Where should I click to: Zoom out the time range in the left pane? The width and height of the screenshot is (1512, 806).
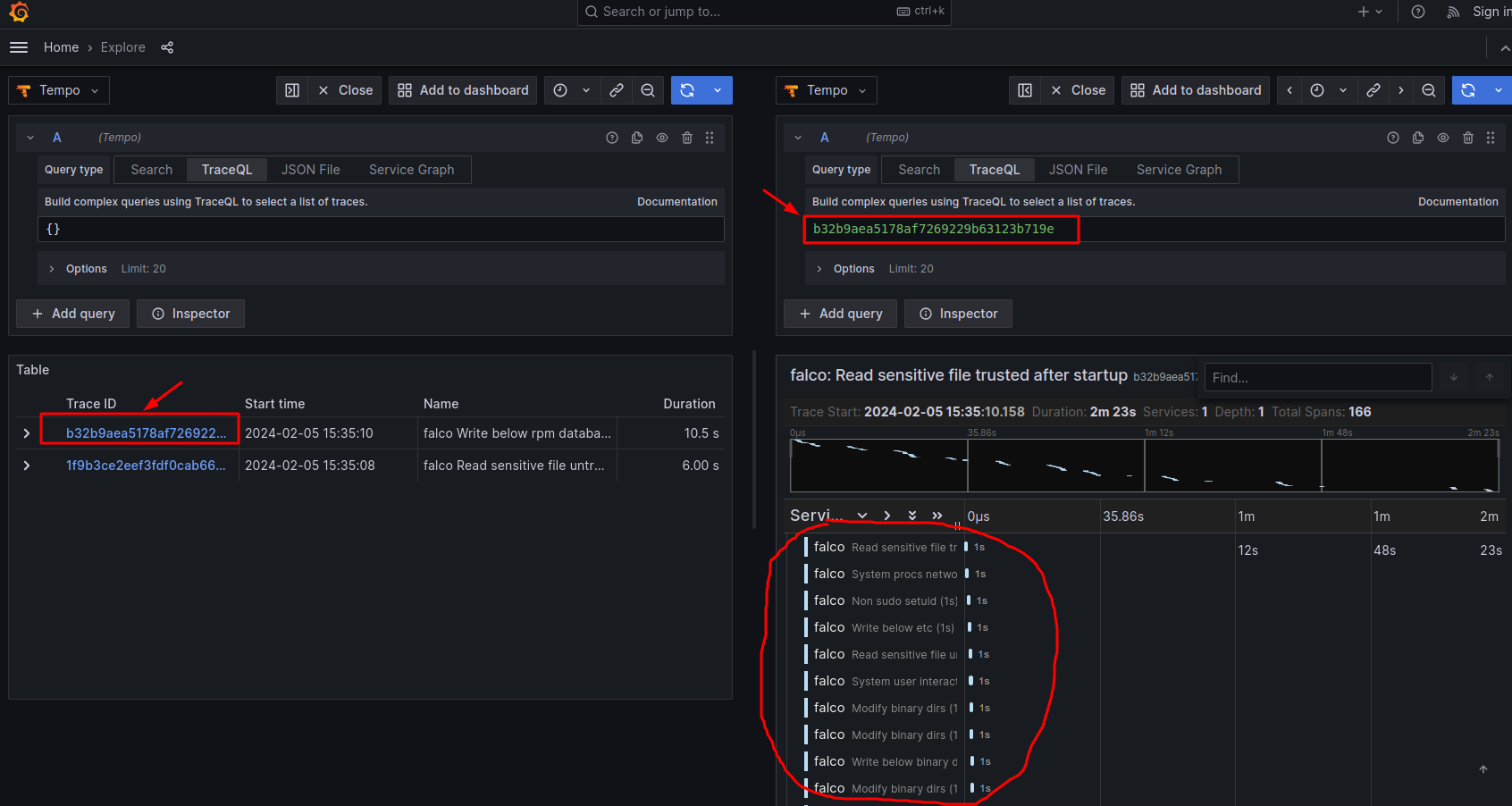648,90
